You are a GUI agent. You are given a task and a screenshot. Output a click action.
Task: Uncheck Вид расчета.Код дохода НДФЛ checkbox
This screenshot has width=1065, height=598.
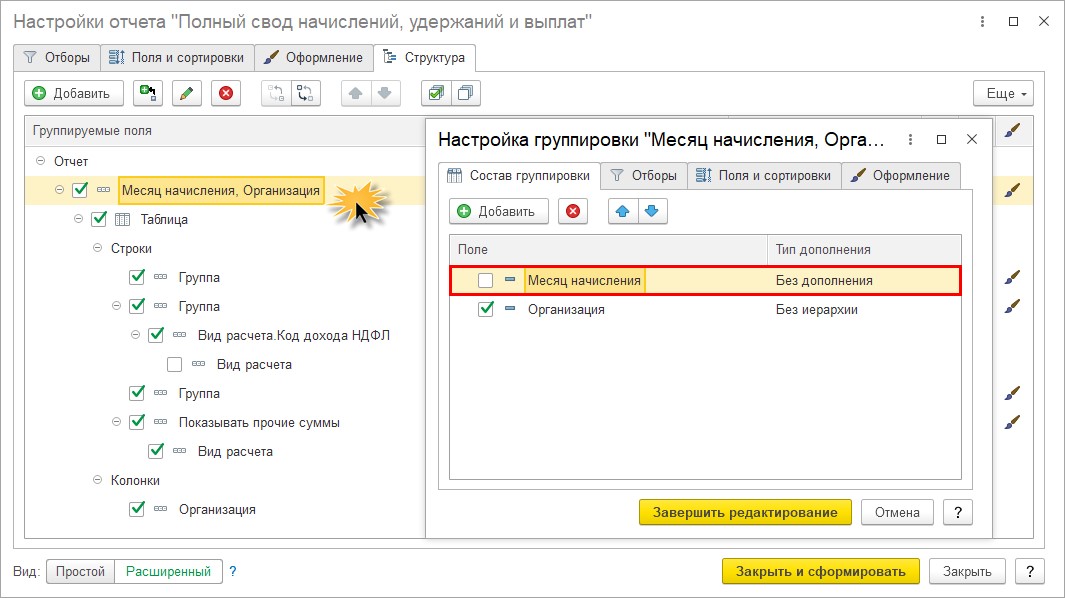click(x=156, y=335)
